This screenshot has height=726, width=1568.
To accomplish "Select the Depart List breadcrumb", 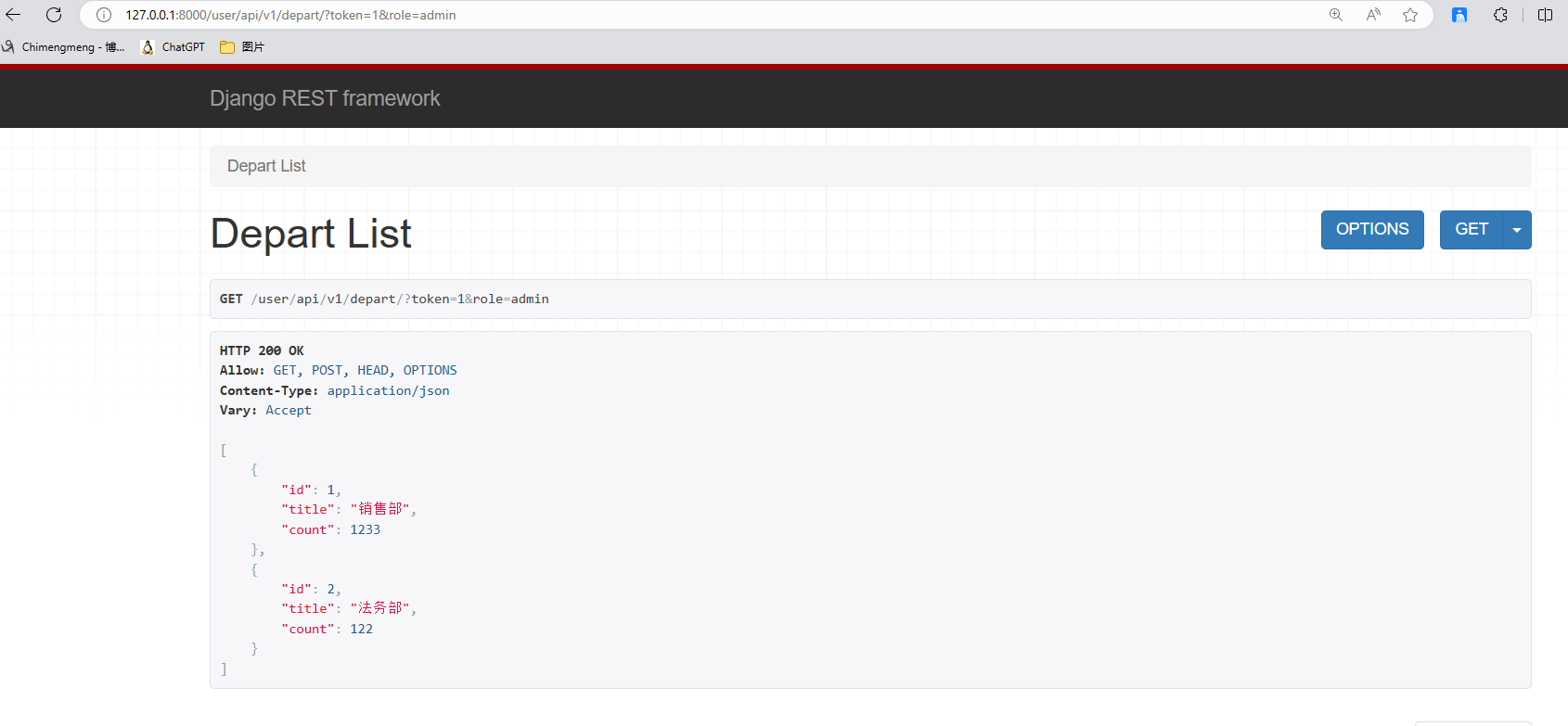I will pos(266,166).
